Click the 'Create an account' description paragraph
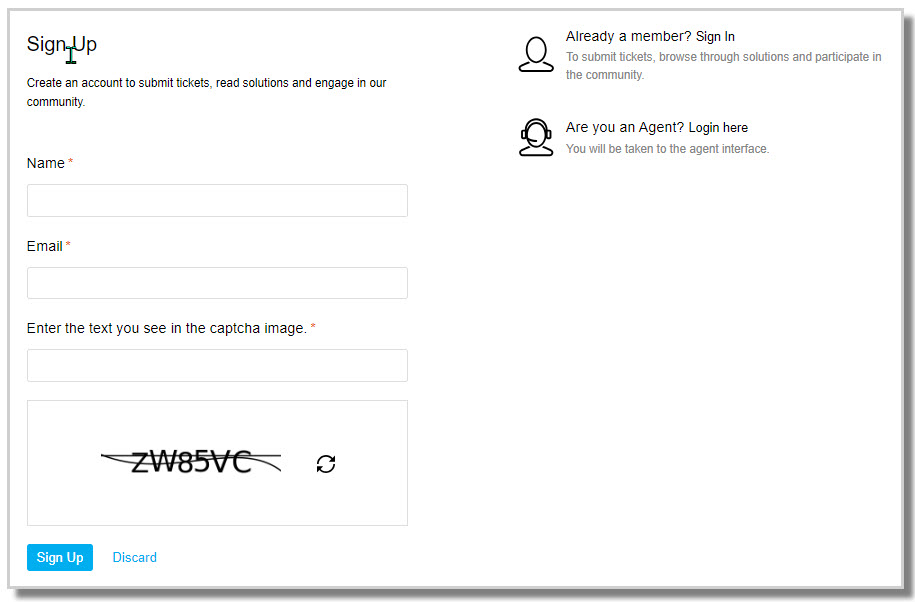The width and height of the screenshot is (915, 602). [x=207, y=92]
